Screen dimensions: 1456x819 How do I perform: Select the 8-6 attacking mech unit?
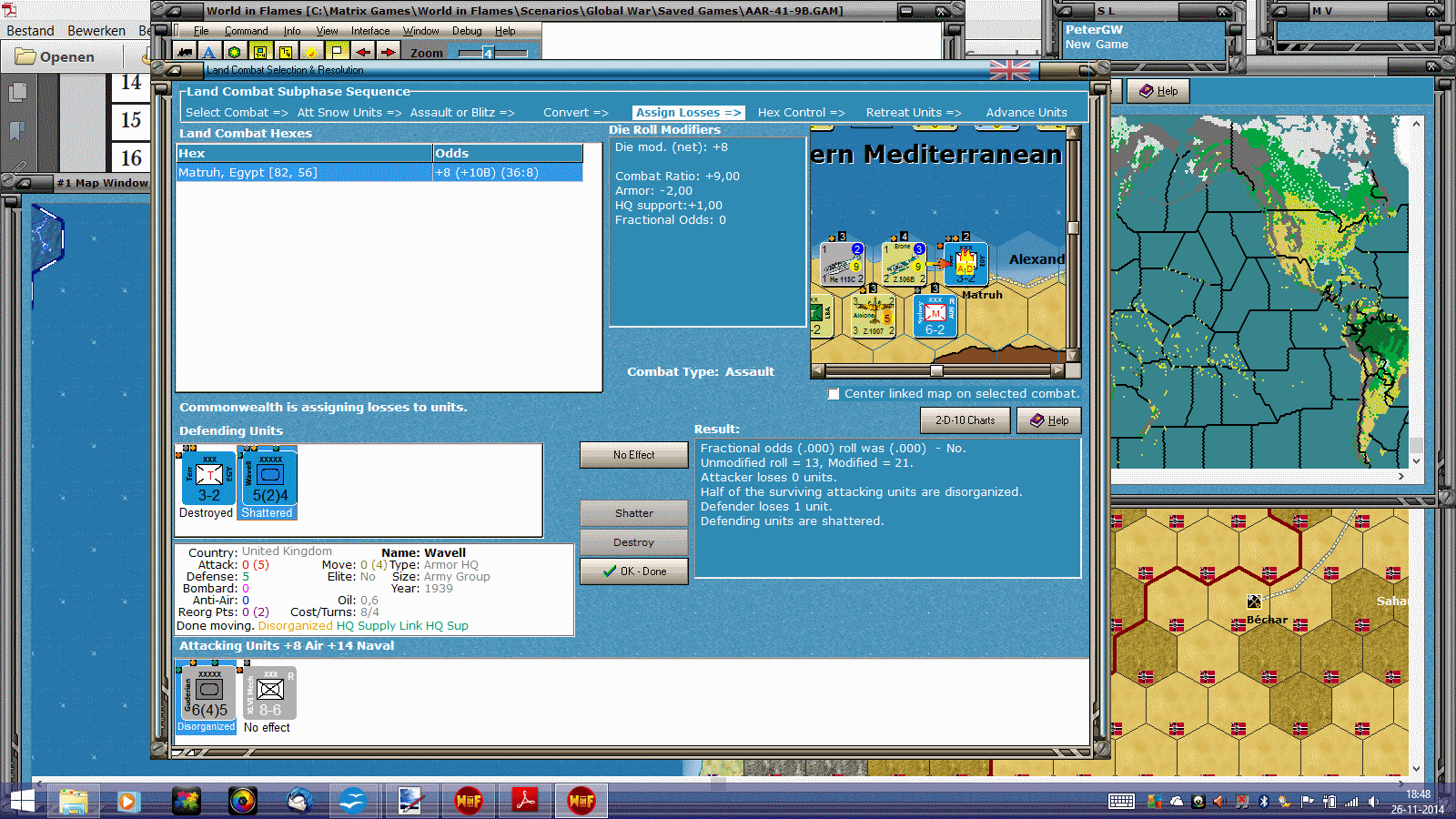270,693
